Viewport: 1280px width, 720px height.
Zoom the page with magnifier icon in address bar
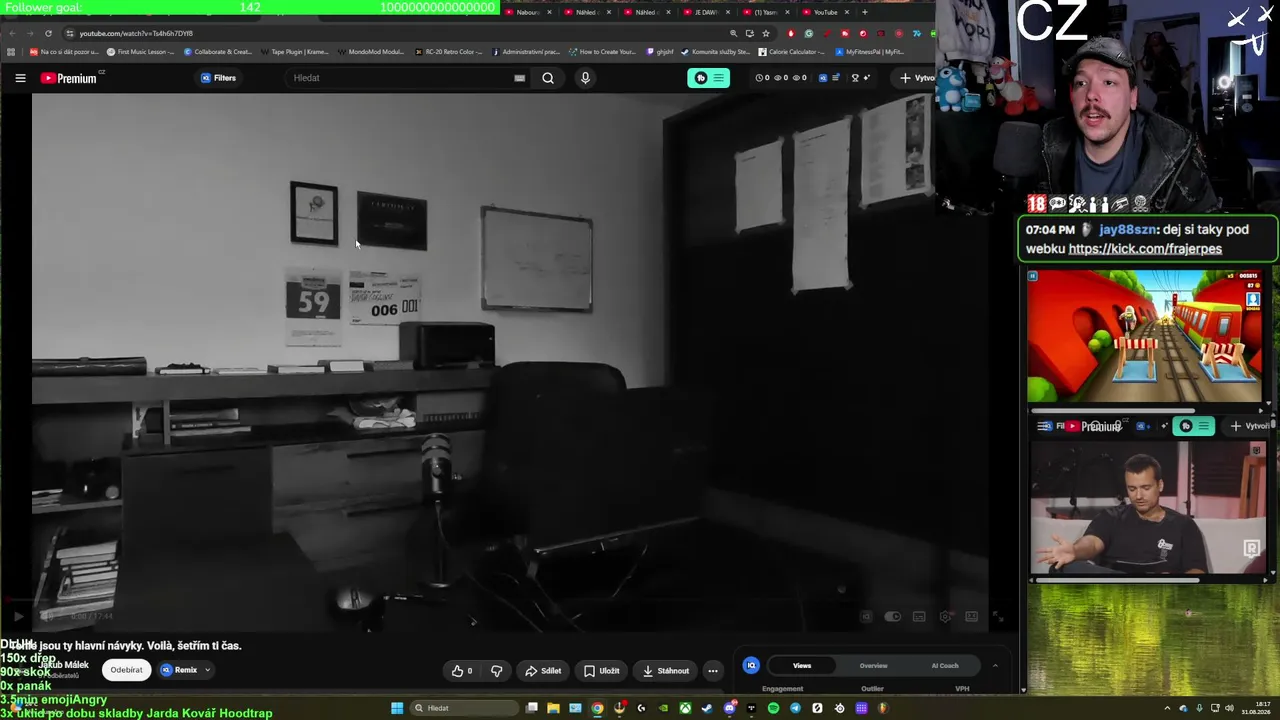(733, 33)
